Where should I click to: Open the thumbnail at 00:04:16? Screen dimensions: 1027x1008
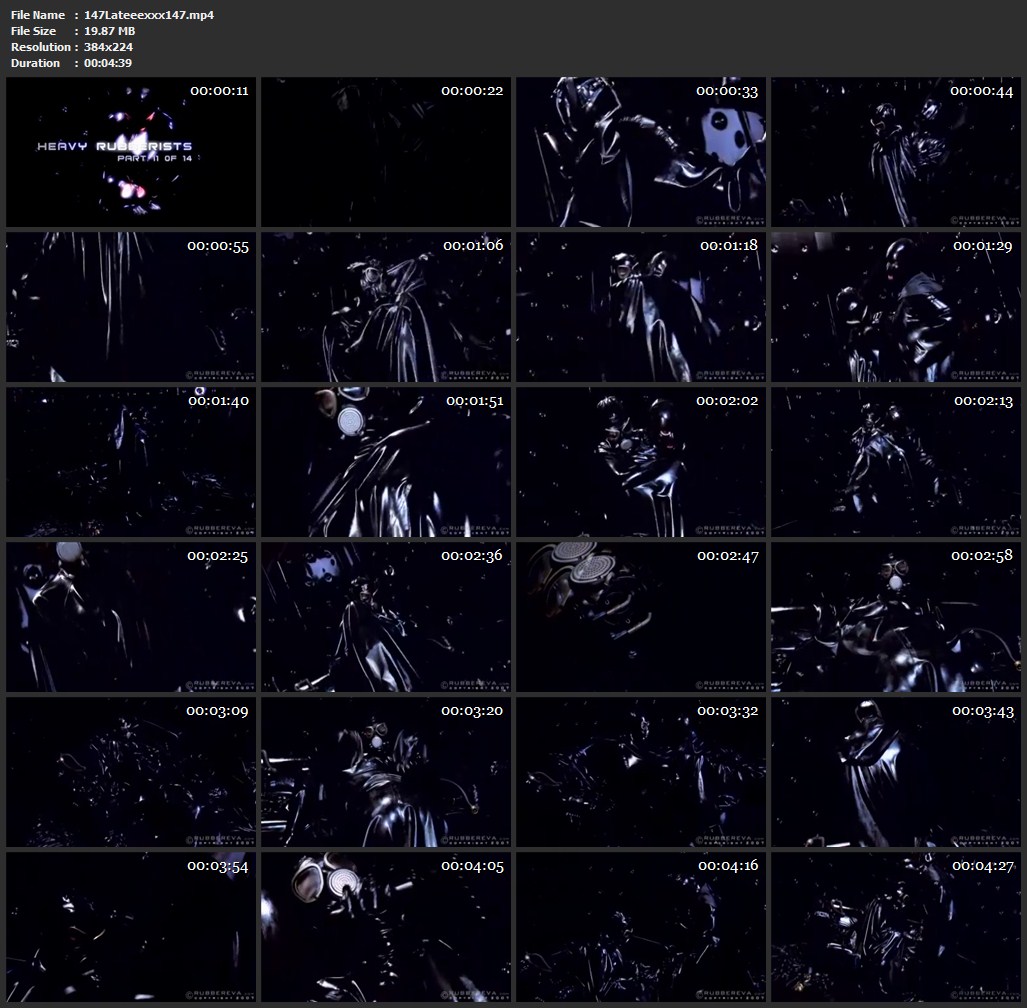tap(641, 927)
